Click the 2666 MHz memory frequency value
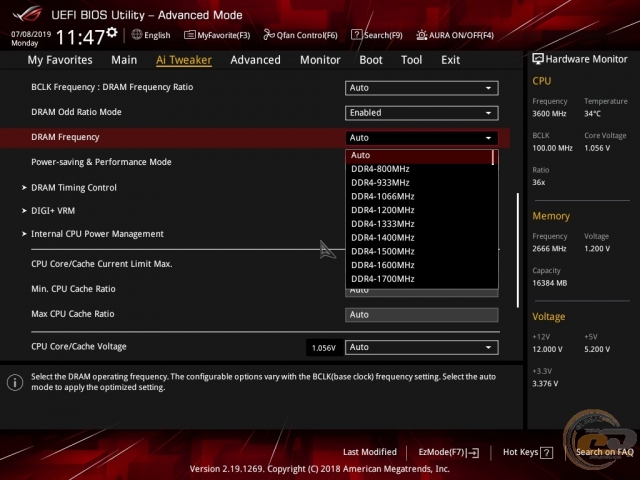 549,249
